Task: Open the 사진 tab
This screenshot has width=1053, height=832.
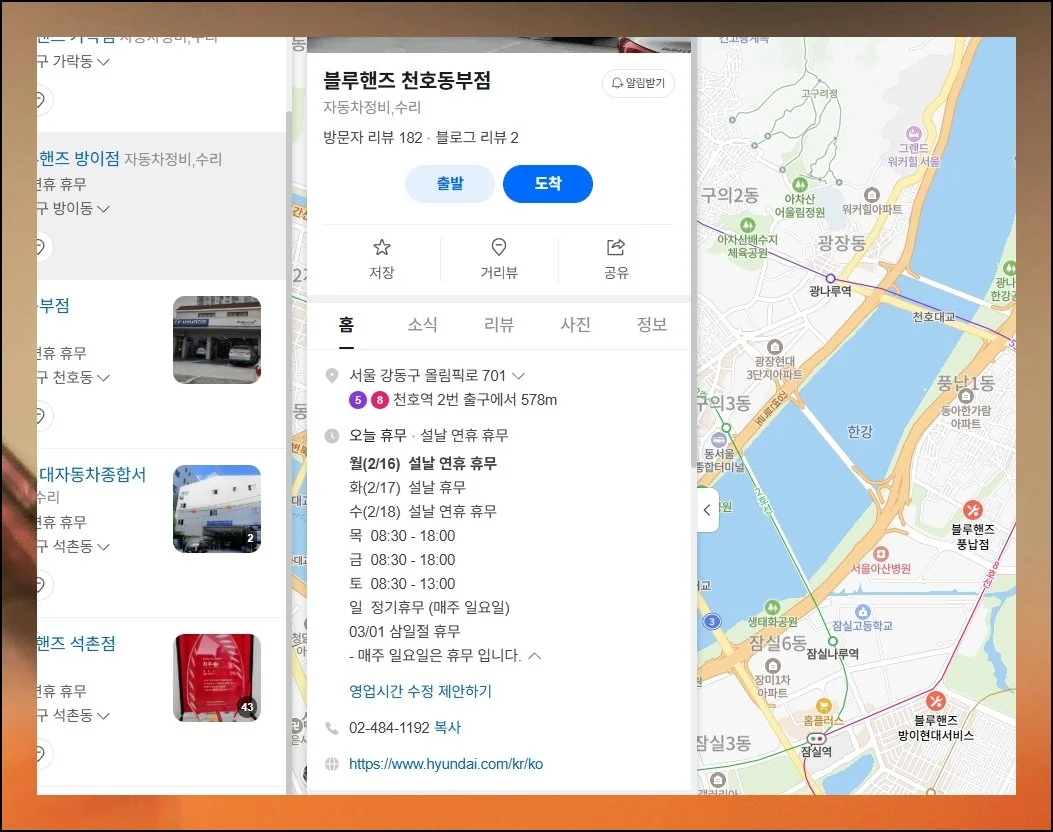Action: point(575,324)
